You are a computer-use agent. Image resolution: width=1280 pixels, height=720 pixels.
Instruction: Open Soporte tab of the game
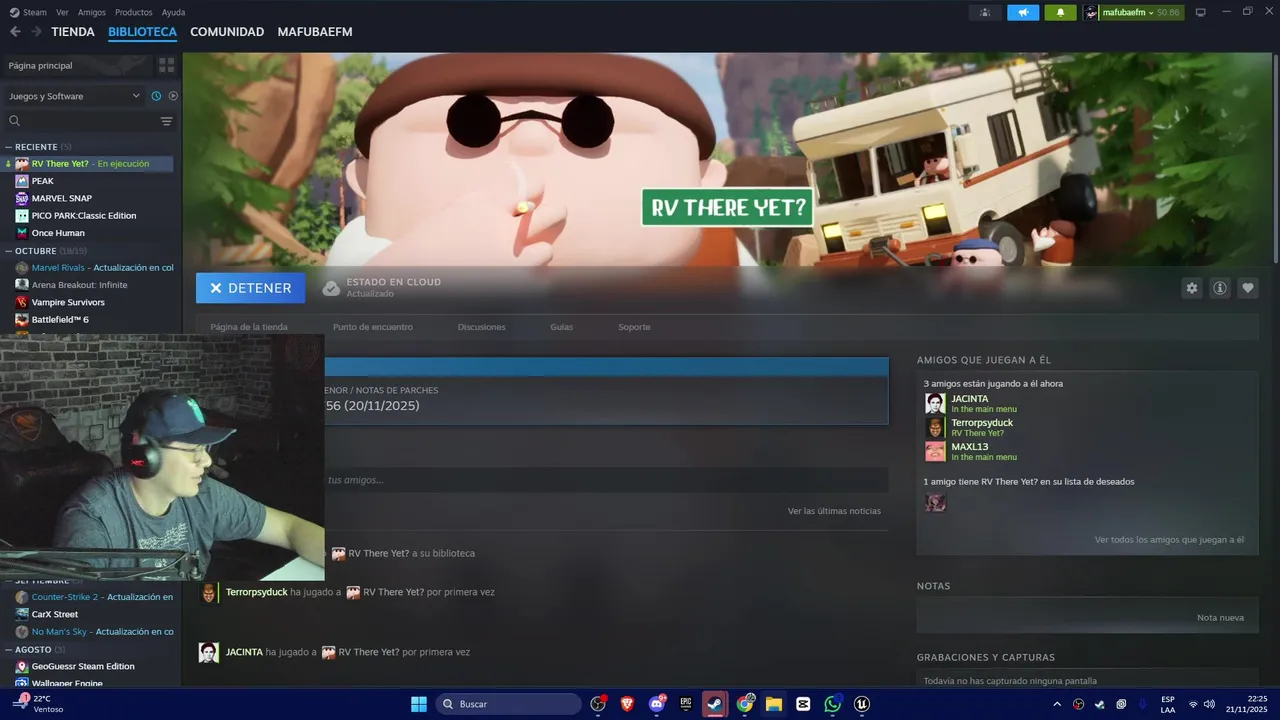tap(634, 327)
